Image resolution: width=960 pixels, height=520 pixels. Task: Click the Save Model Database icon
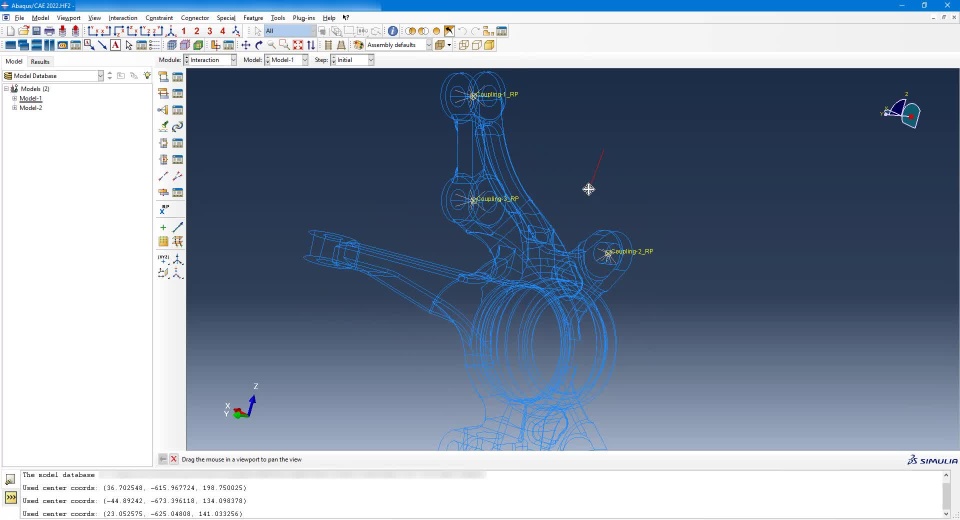click(36, 31)
